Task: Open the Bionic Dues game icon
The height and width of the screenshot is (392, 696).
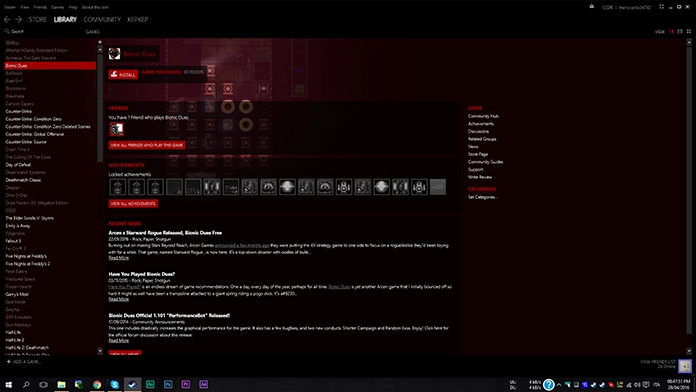Action: pyautogui.click(x=115, y=54)
